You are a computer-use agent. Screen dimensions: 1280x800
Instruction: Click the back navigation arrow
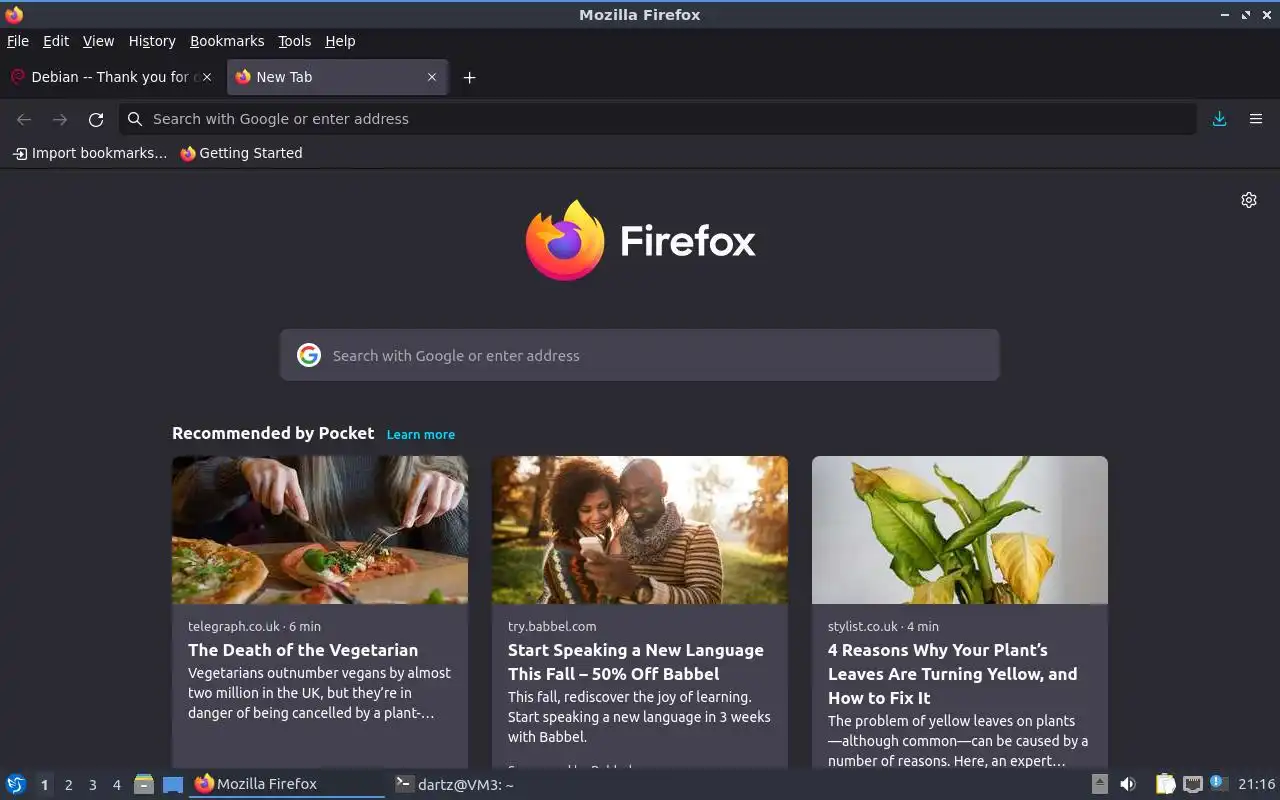(x=24, y=119)
